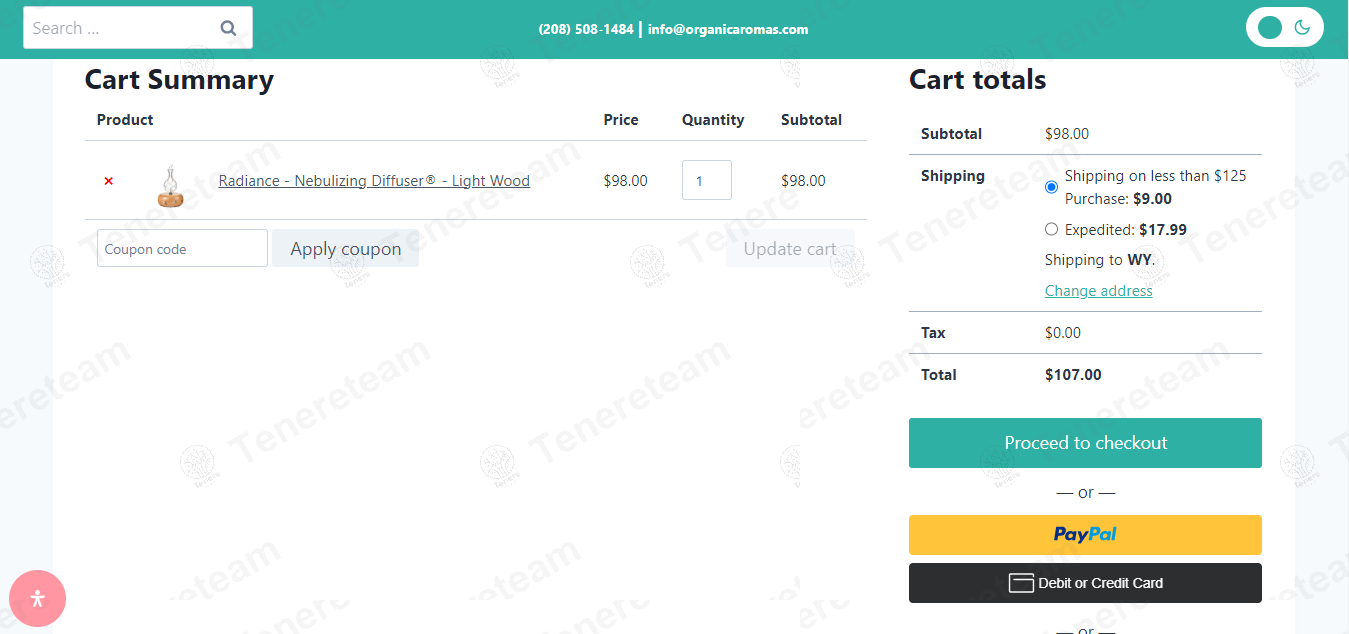
Task: Select the quantity field for Radiance diffuser
Action: coord(707,180)
